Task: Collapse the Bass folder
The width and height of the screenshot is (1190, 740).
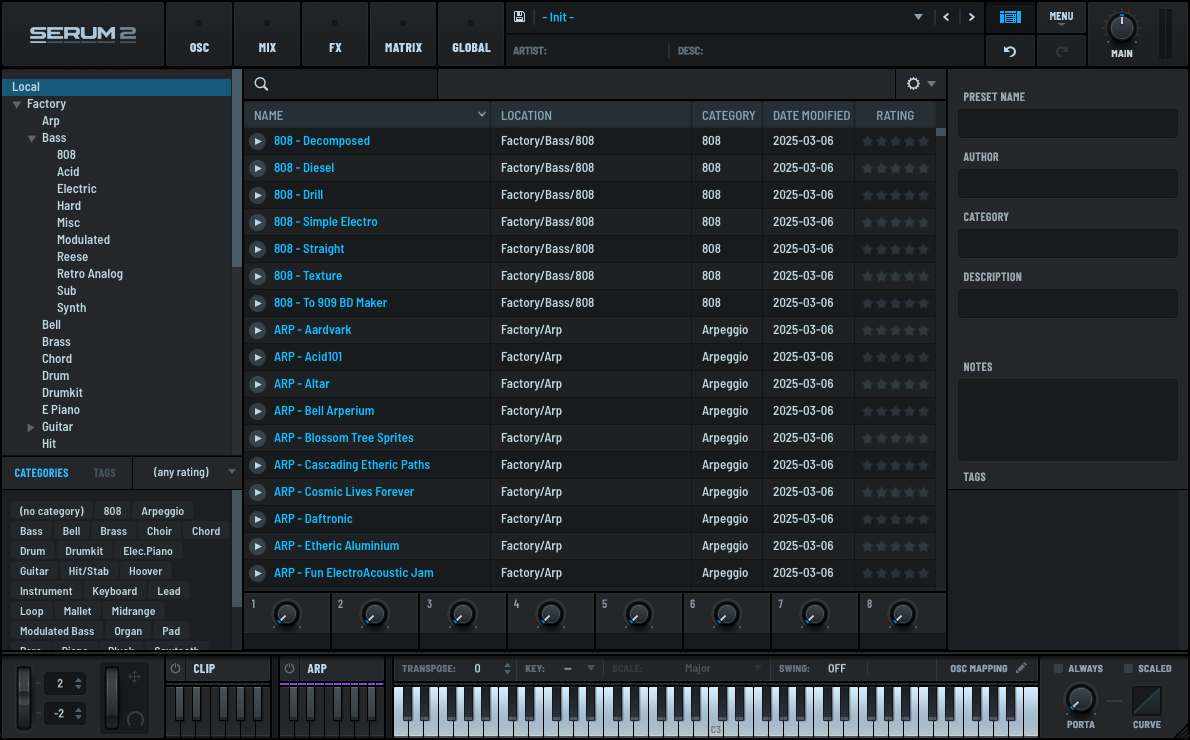Action: pyautogui.click(x=32, y=138)
